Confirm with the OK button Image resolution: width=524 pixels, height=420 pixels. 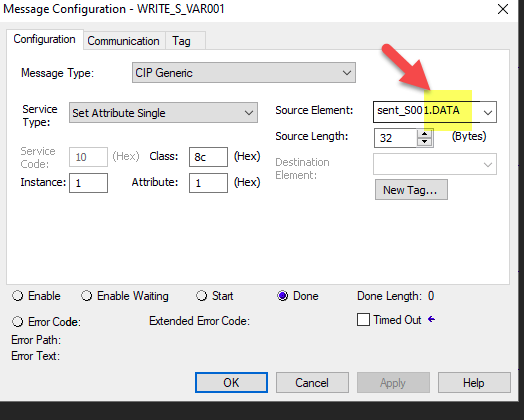(231, 383)
